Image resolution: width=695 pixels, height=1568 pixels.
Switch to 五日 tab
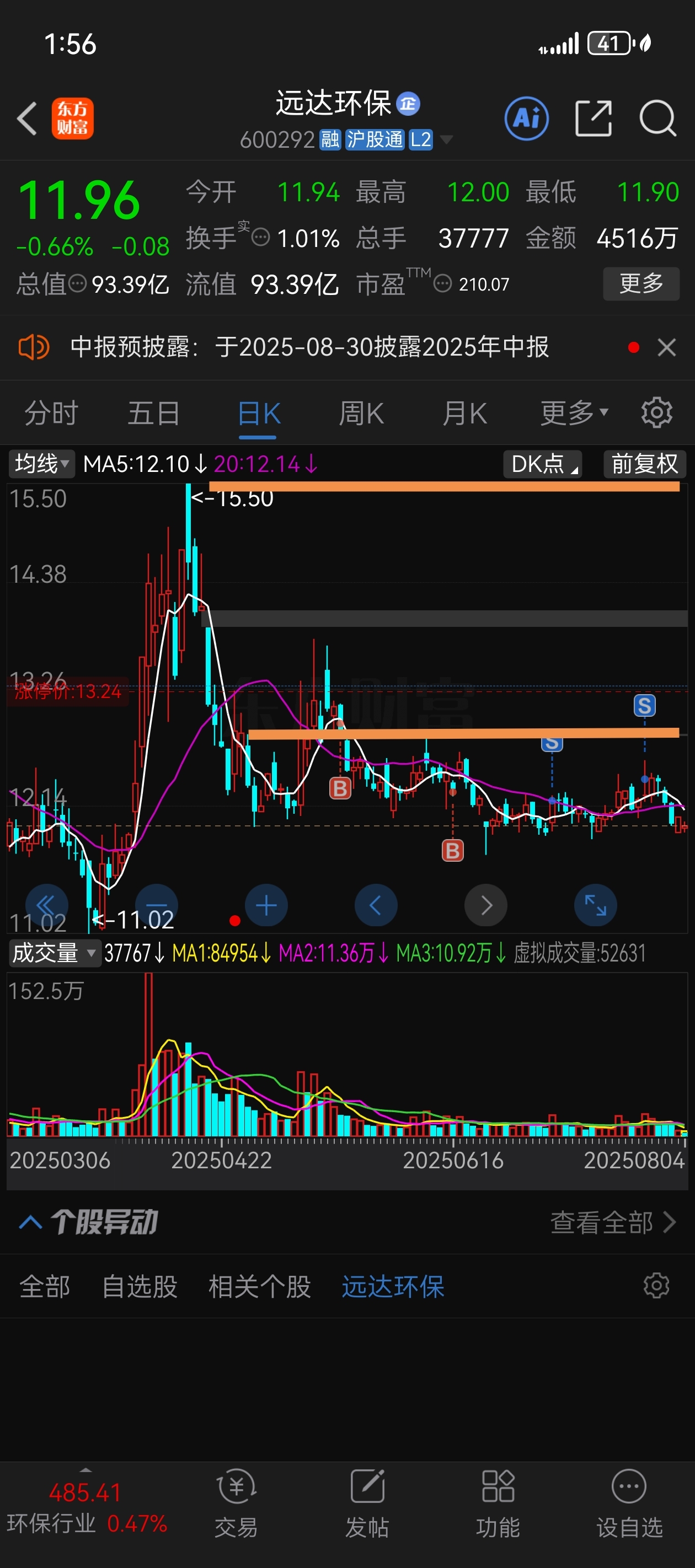(x=154, y=414)
